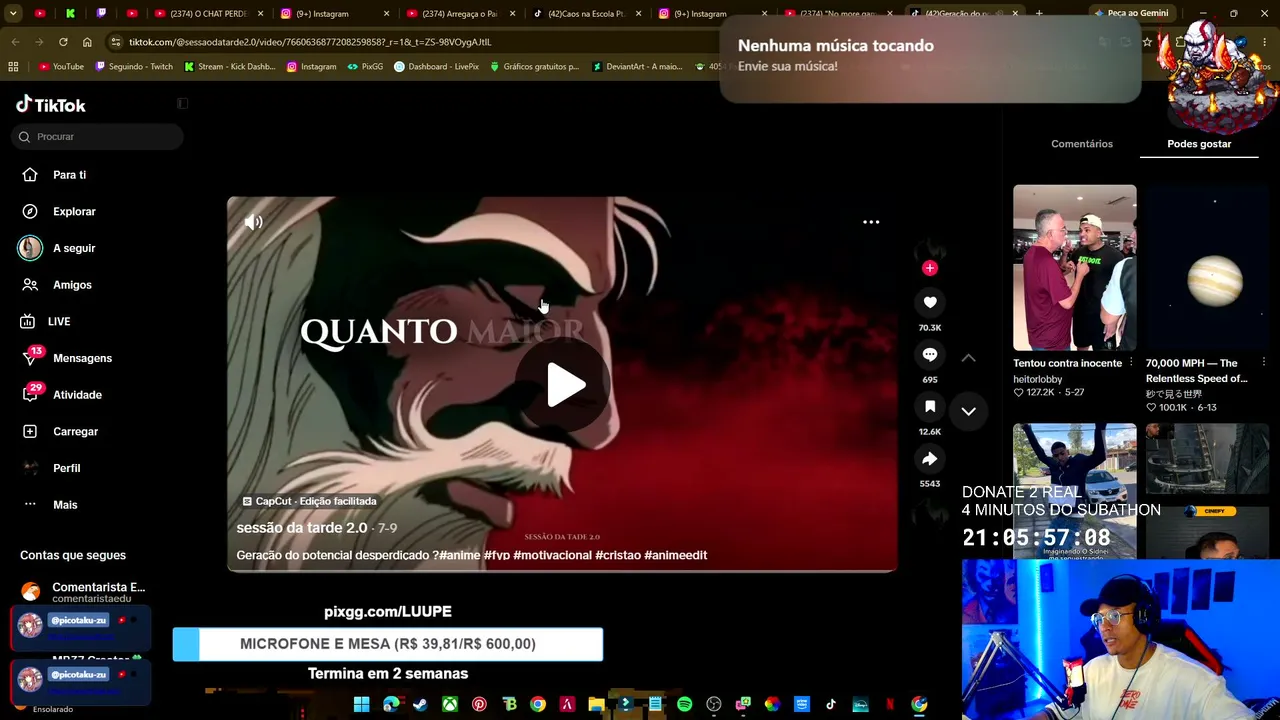Open the 'Tentou contra inocente' video thumbnail
Viewport: 1280px width, 720px height.
1075,267
